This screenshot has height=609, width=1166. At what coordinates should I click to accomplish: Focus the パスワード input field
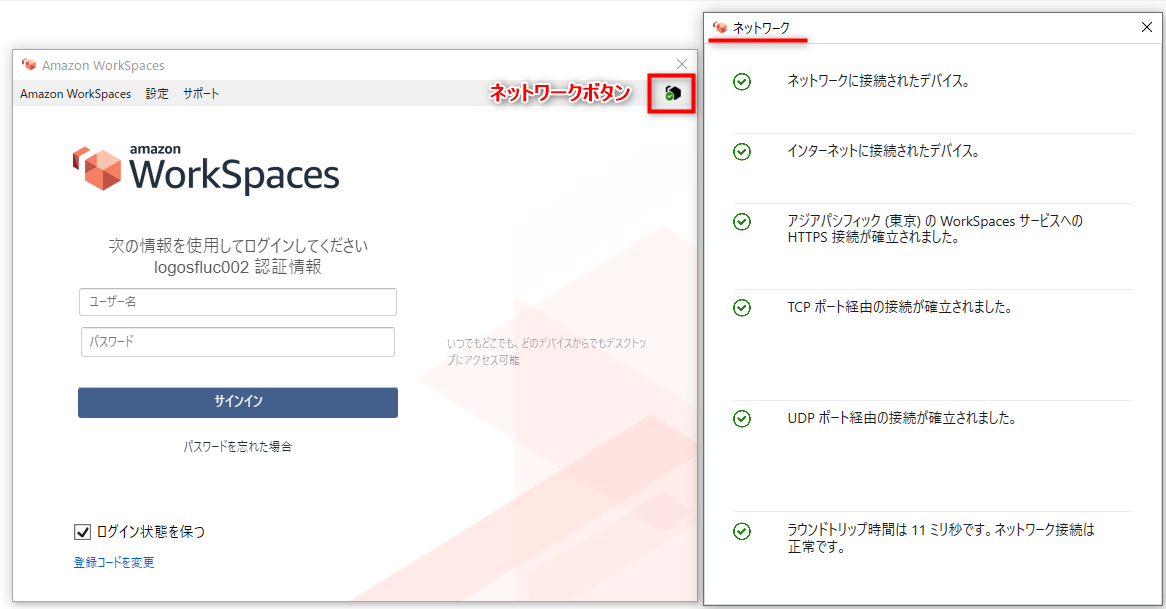tap(238, 342)
